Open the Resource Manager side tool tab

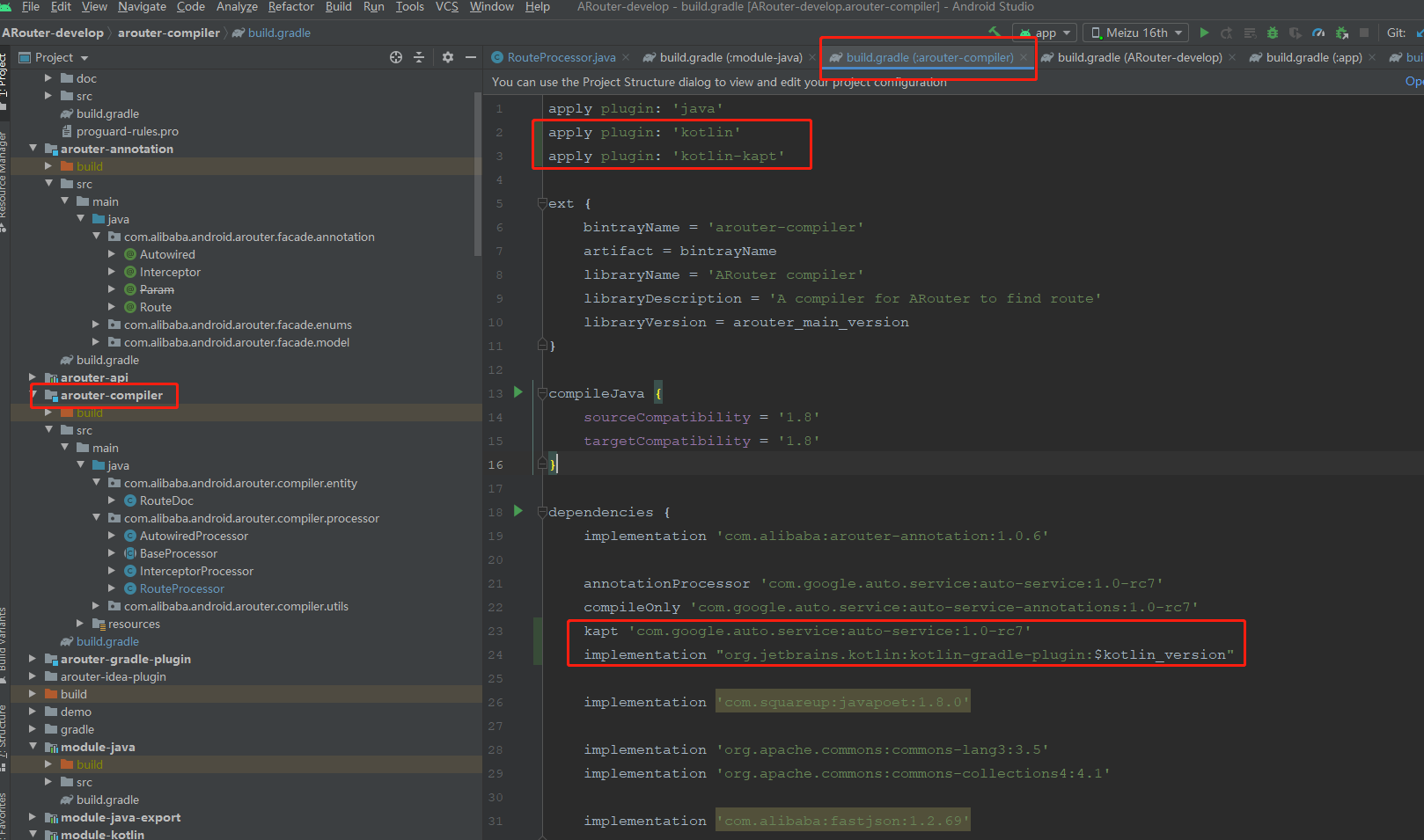4,180
